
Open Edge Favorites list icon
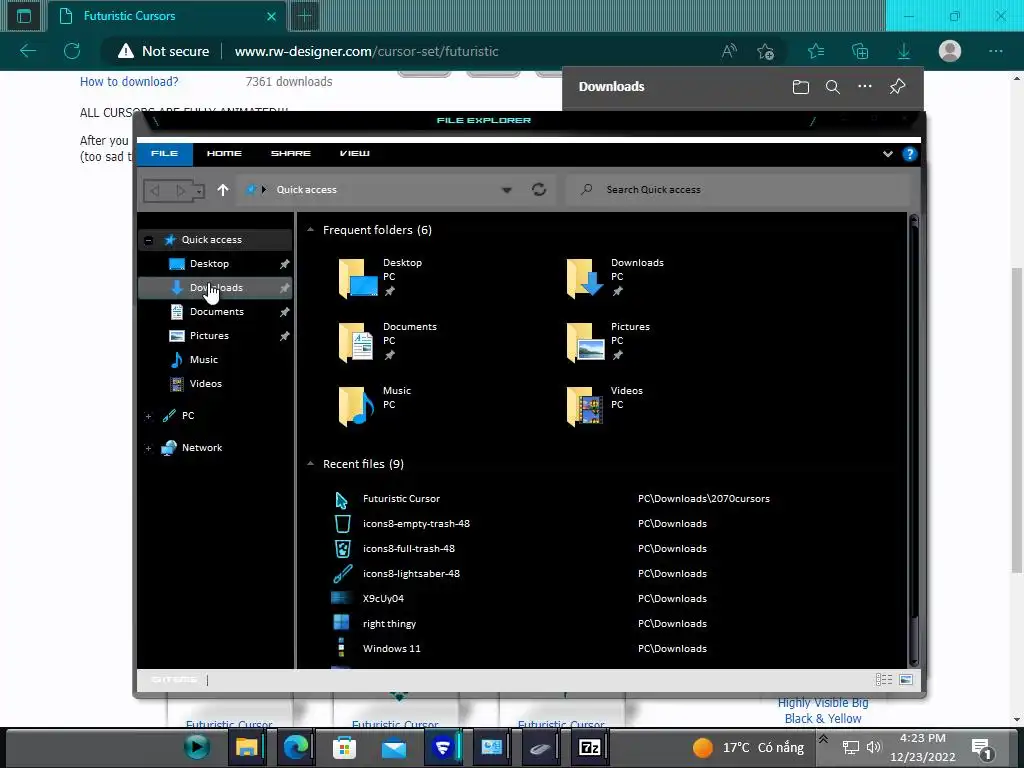point(816,51)
